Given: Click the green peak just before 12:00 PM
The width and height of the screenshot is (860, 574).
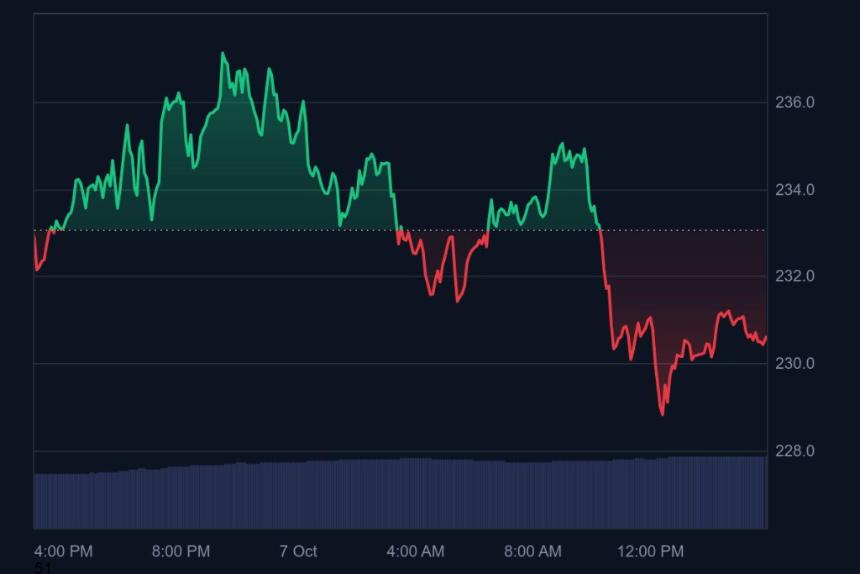Looking at the screenshot, I should (562, 145).
